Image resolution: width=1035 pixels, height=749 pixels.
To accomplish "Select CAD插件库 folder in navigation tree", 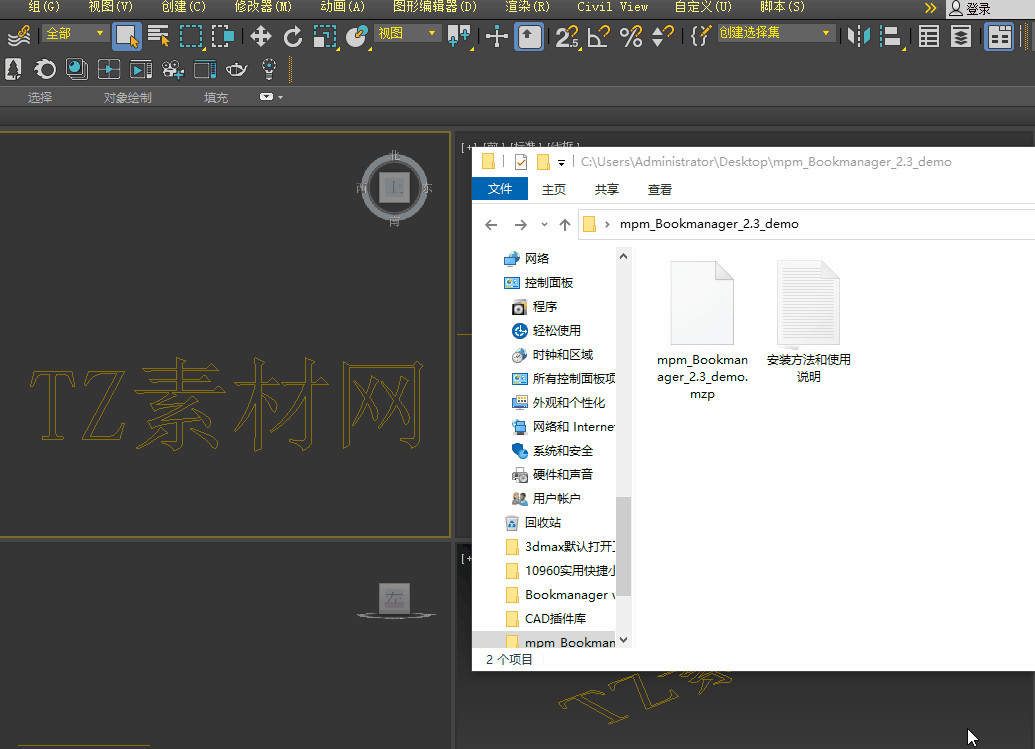I will 545,618.
